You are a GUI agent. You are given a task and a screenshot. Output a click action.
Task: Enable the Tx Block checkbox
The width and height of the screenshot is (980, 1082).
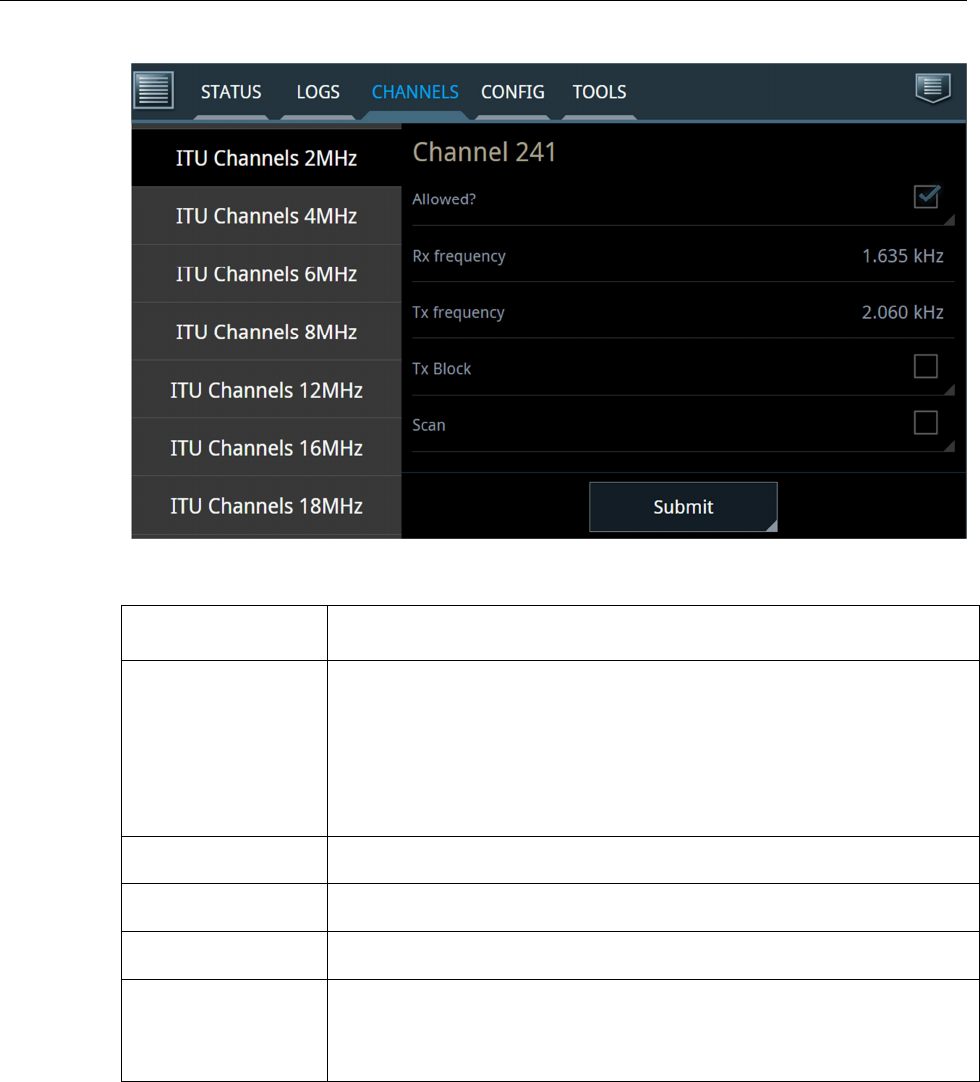pyautogui.click(x=925, y=366)
